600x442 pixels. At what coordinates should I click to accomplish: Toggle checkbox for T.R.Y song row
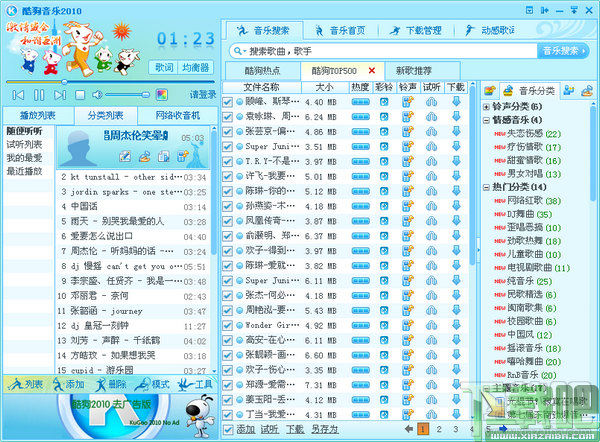click(227, 161)
